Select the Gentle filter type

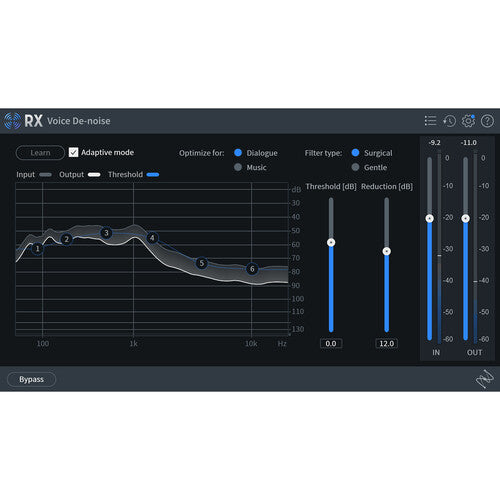point(355,167)
